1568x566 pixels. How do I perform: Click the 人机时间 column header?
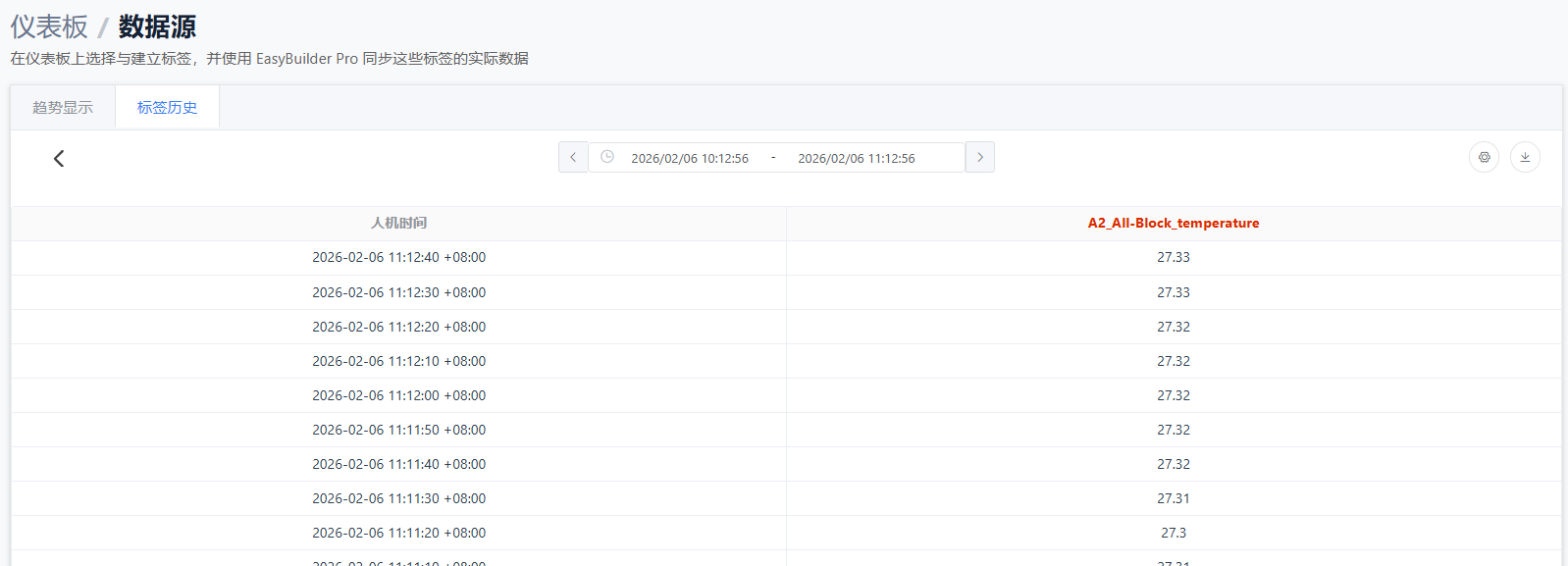[398, 224]
